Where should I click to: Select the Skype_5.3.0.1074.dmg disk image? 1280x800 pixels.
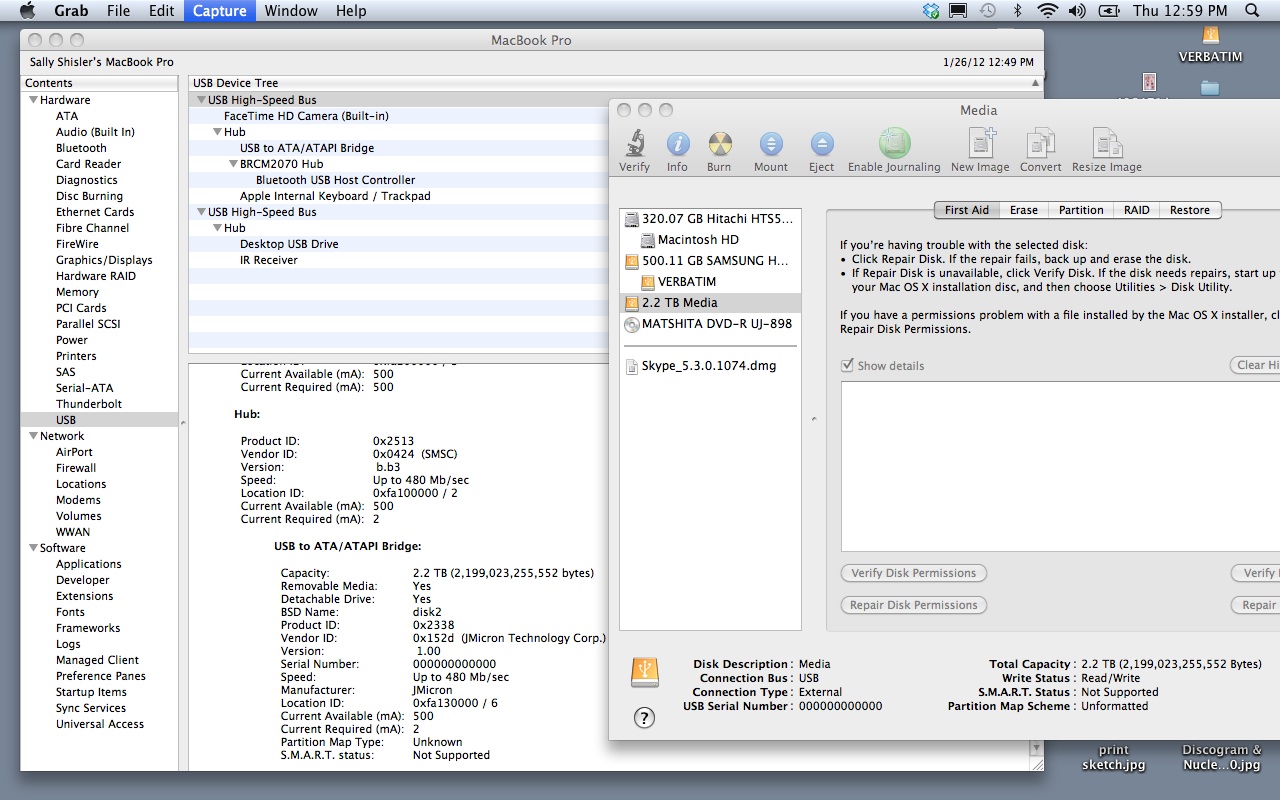click(710, 366)
